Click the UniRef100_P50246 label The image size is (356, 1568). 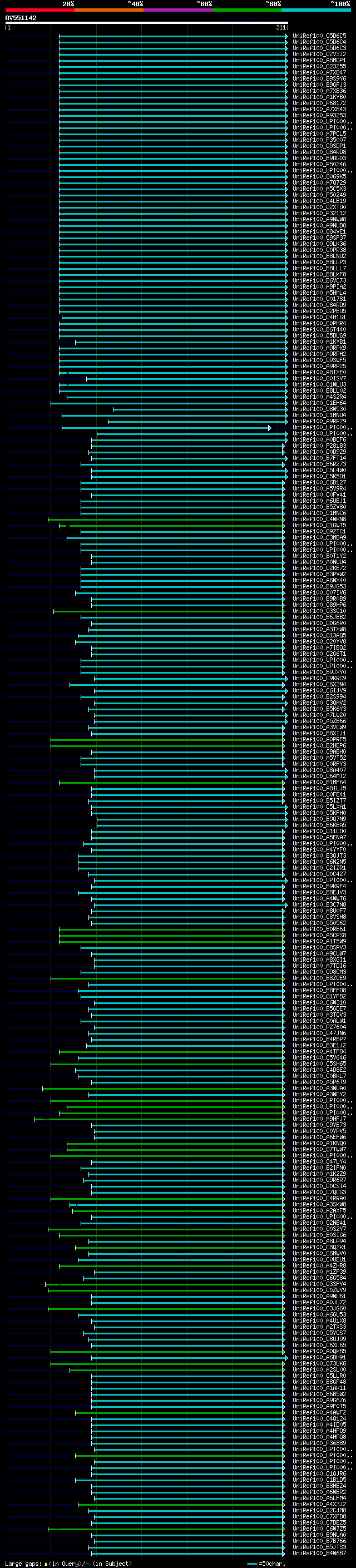tap(319, 164)
